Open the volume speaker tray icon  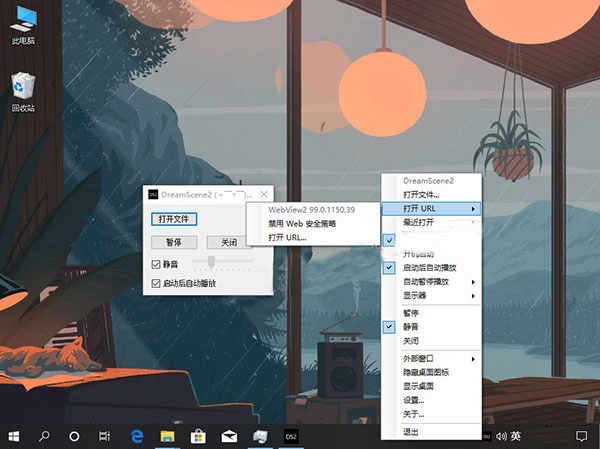tap(501, 436)
